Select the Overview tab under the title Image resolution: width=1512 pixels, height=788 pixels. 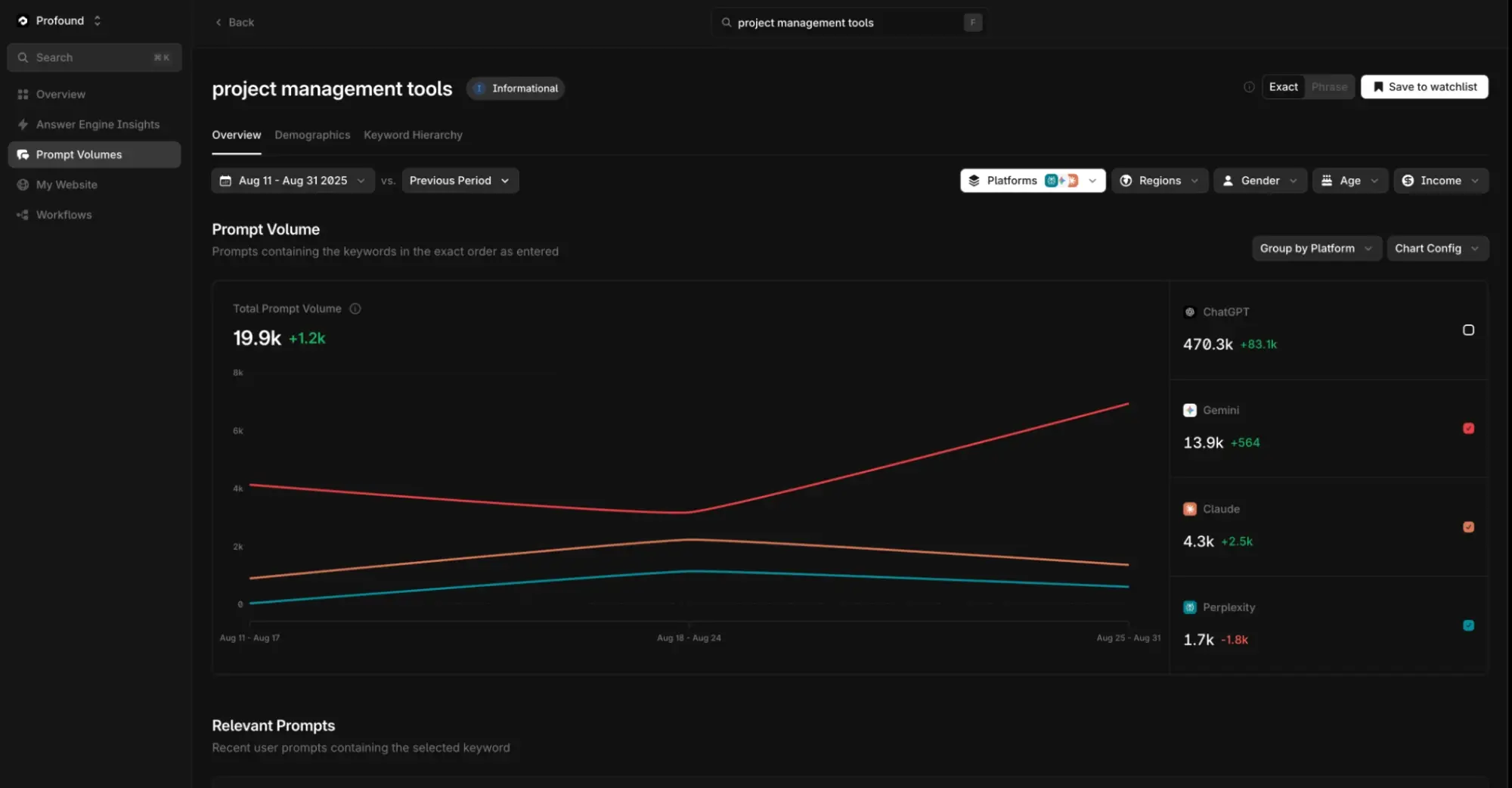coord(236,135)
